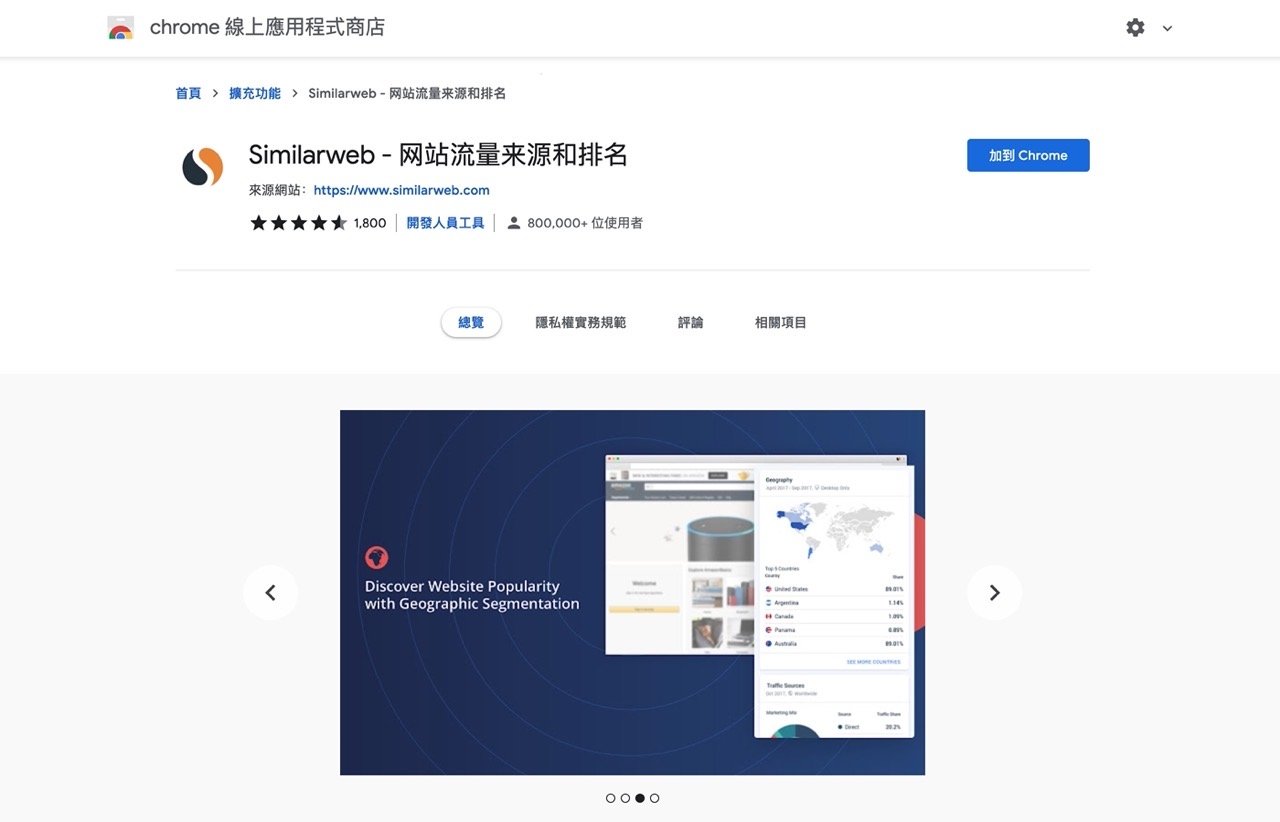The height and width of the screenshot is (822, 1280).
Task: Open 擴充功能 breadcrumb link
Action: (x=255, y=93)
